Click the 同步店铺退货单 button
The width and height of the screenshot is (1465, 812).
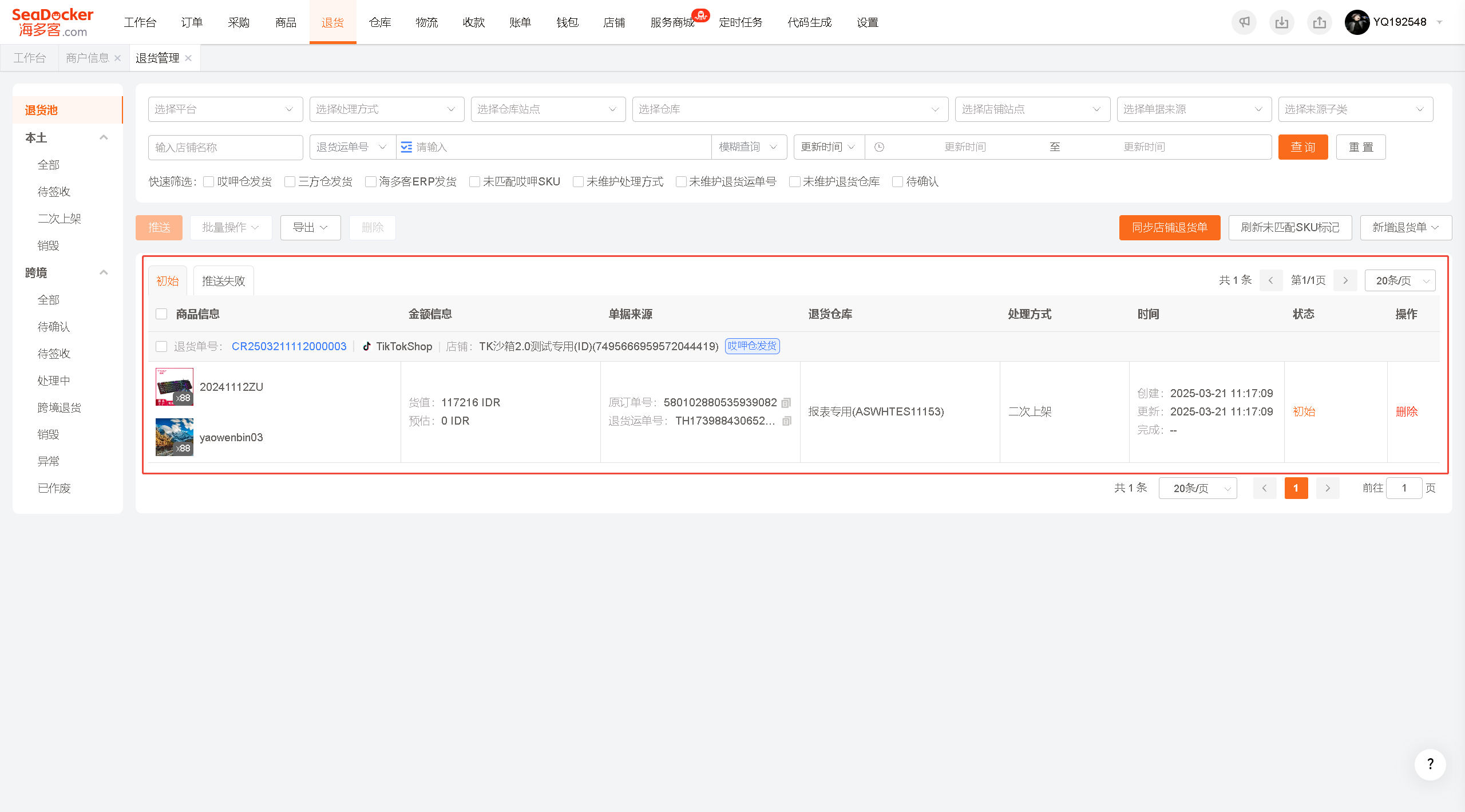1170,228
